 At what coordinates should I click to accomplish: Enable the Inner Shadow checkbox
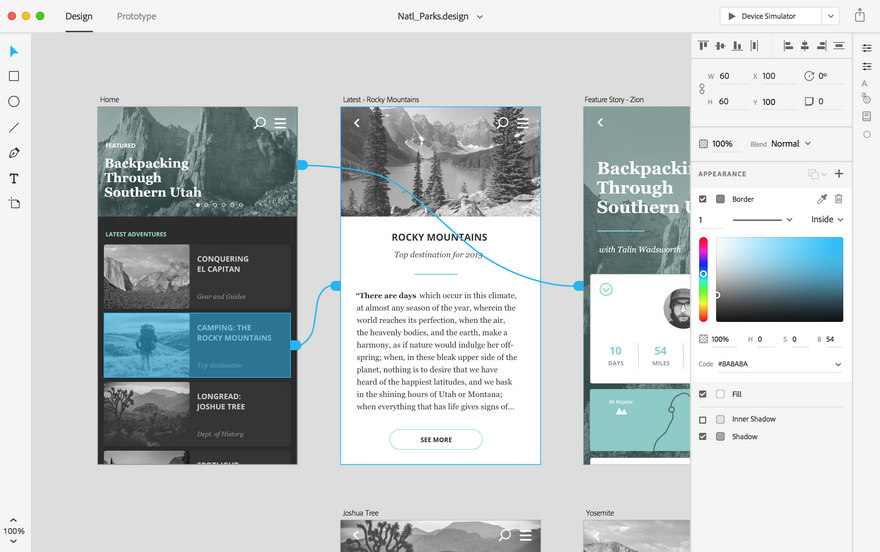point(703,420)
